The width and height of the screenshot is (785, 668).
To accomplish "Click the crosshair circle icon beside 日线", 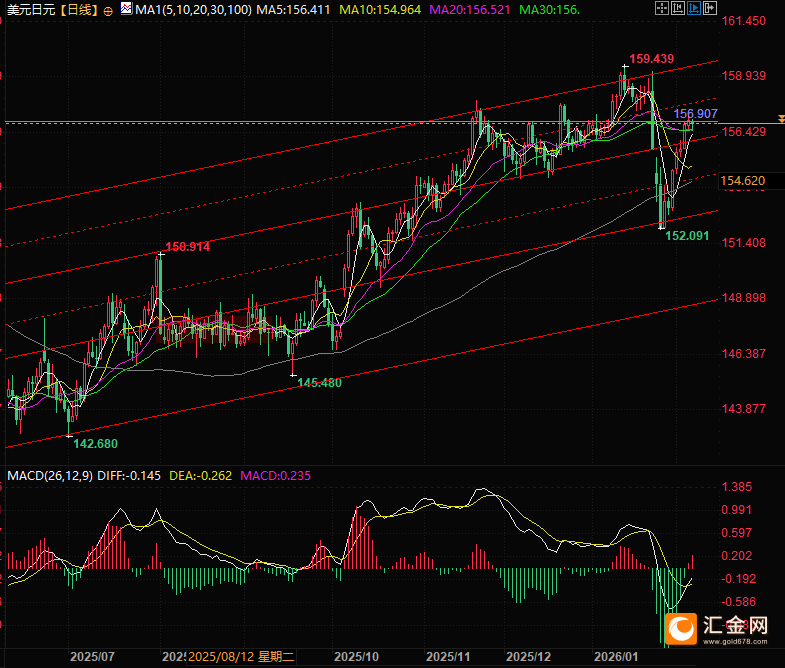I will coord(108,10).
